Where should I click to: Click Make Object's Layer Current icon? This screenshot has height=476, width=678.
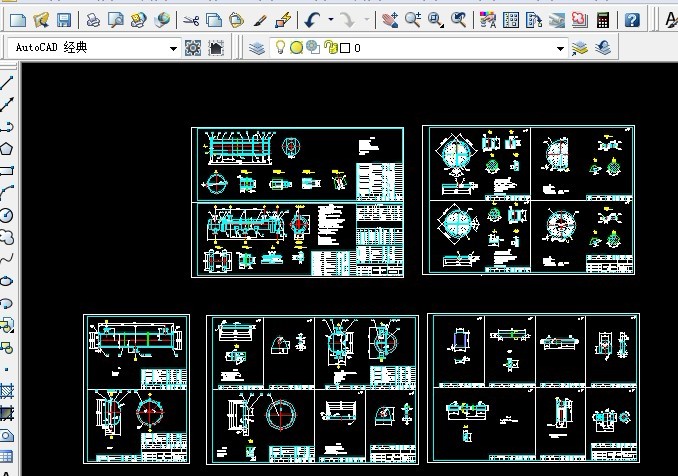point(579,48)
